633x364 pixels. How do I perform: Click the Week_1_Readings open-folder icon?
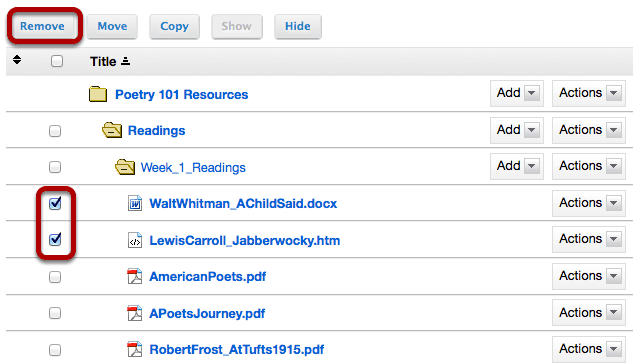[125, 167]
